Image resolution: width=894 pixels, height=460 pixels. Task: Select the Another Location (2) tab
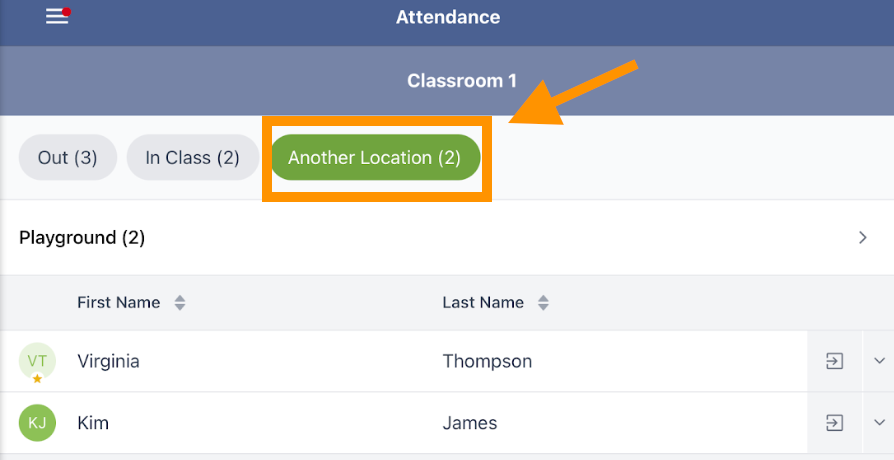375,158
